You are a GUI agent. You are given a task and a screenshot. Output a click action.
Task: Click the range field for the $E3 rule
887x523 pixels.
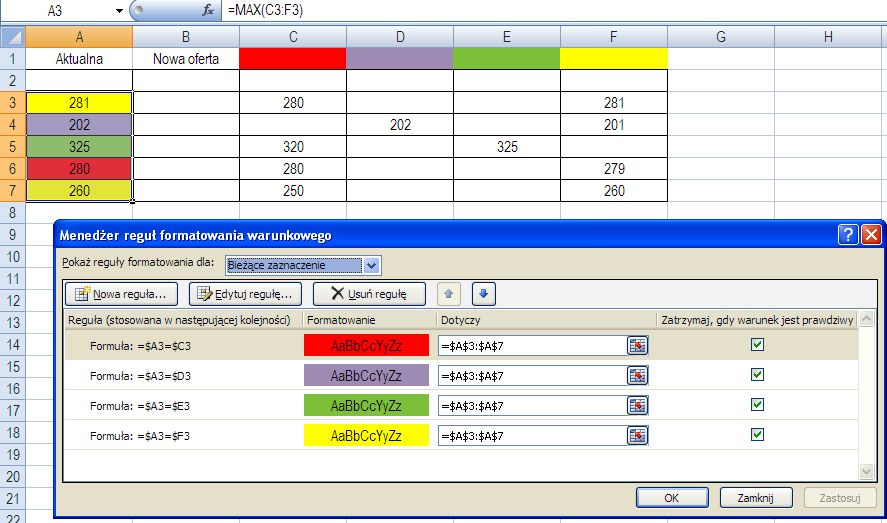point(532,405)
